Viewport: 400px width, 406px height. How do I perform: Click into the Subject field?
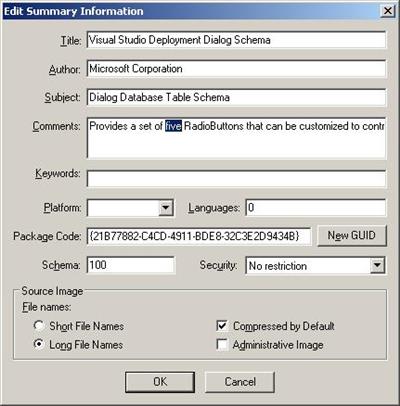point(236,97)
